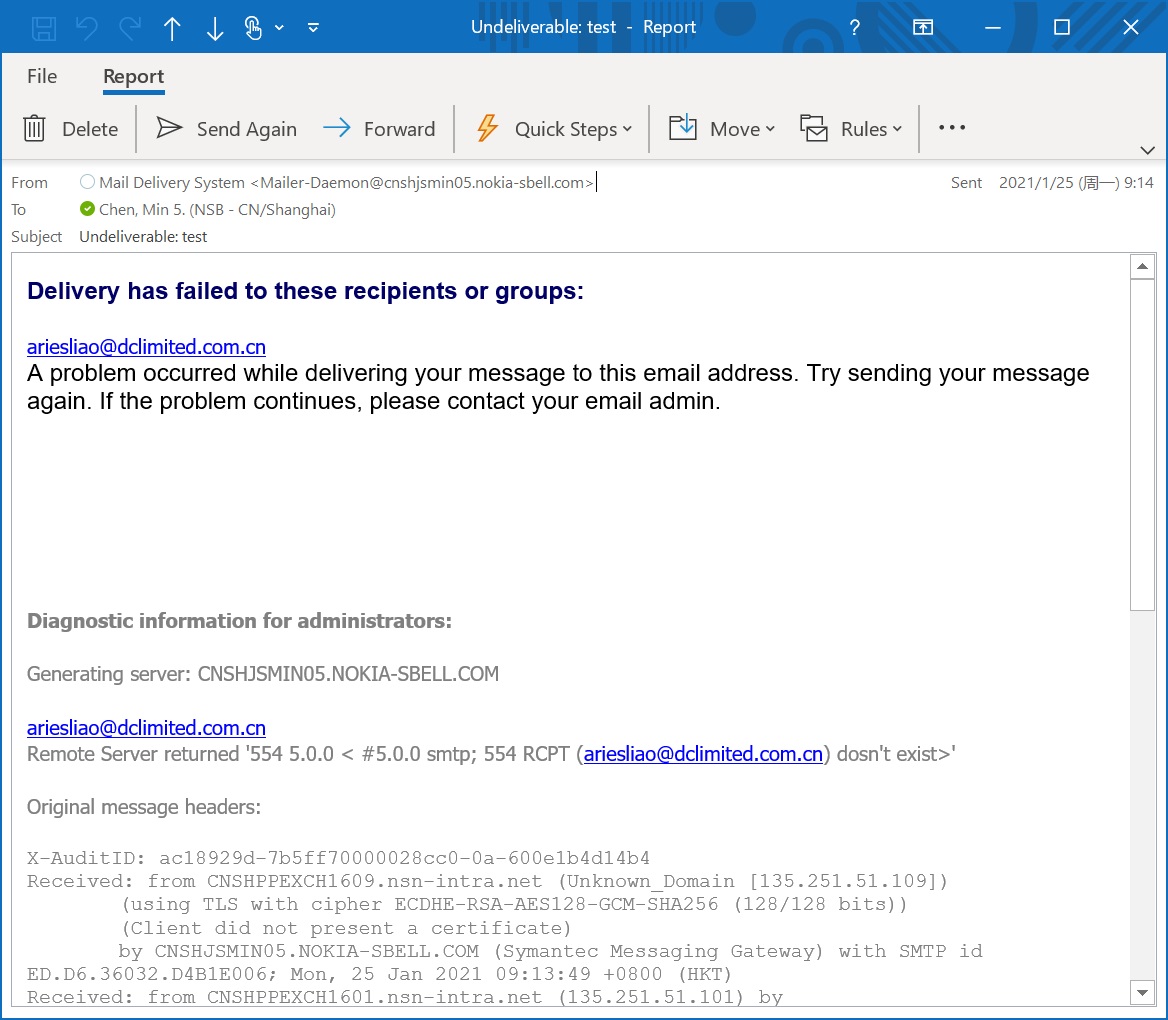
Task: Forward this undeliverable report
Action: click(x=379, y=129)
